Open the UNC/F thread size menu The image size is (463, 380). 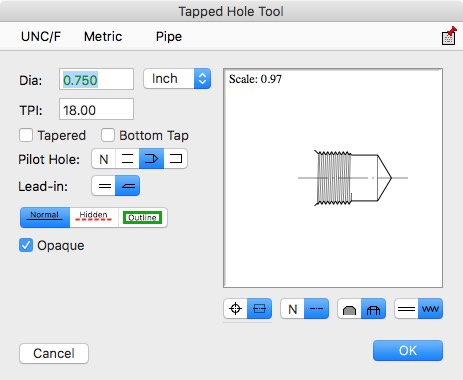click(41, 36)
